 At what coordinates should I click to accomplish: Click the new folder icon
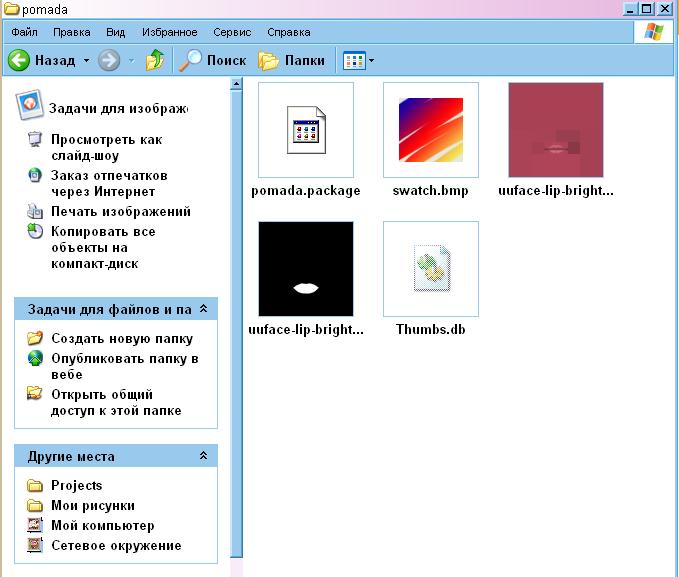(x=35, y=338)
